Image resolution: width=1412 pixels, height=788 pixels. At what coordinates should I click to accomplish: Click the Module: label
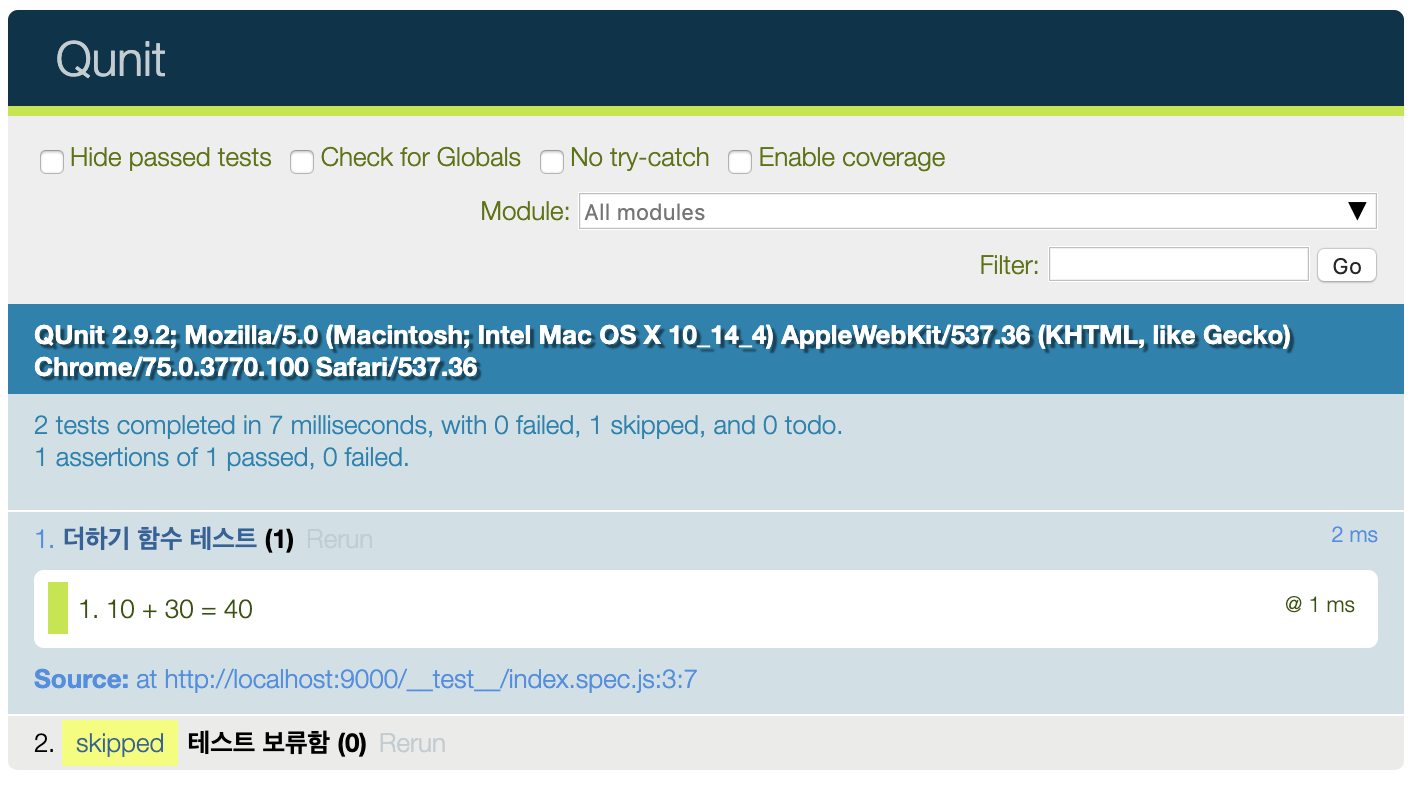click(x=525, y=211)
